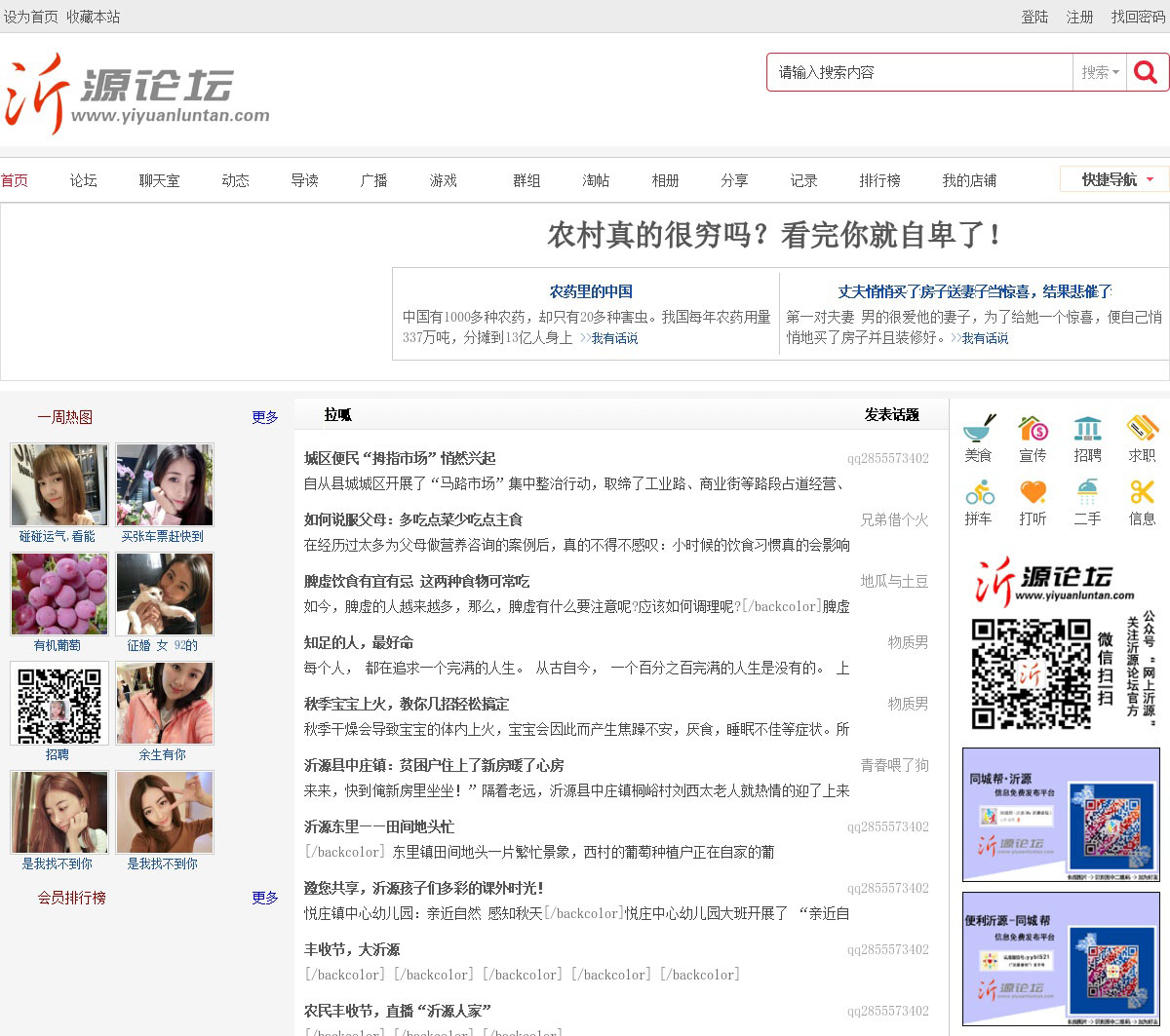Open the 宣传 promotion category icon
Screen dimensions: 1170x1036
pyautogui.click(x=1033, y=430)
